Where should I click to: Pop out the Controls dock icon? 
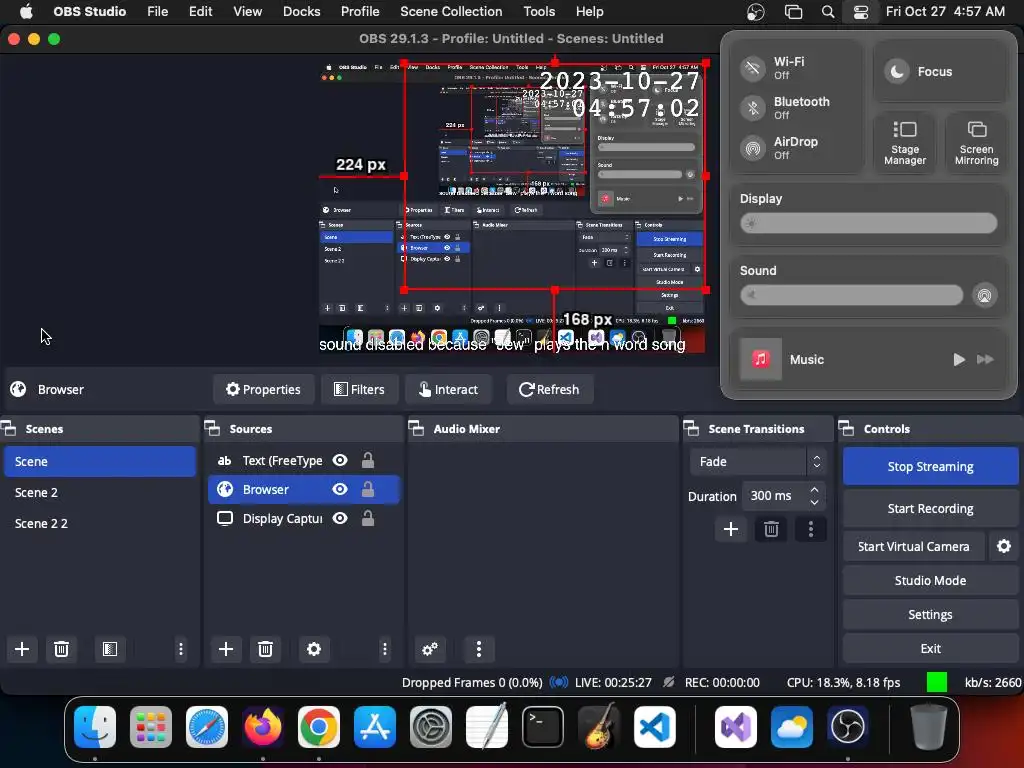point(846,428)
